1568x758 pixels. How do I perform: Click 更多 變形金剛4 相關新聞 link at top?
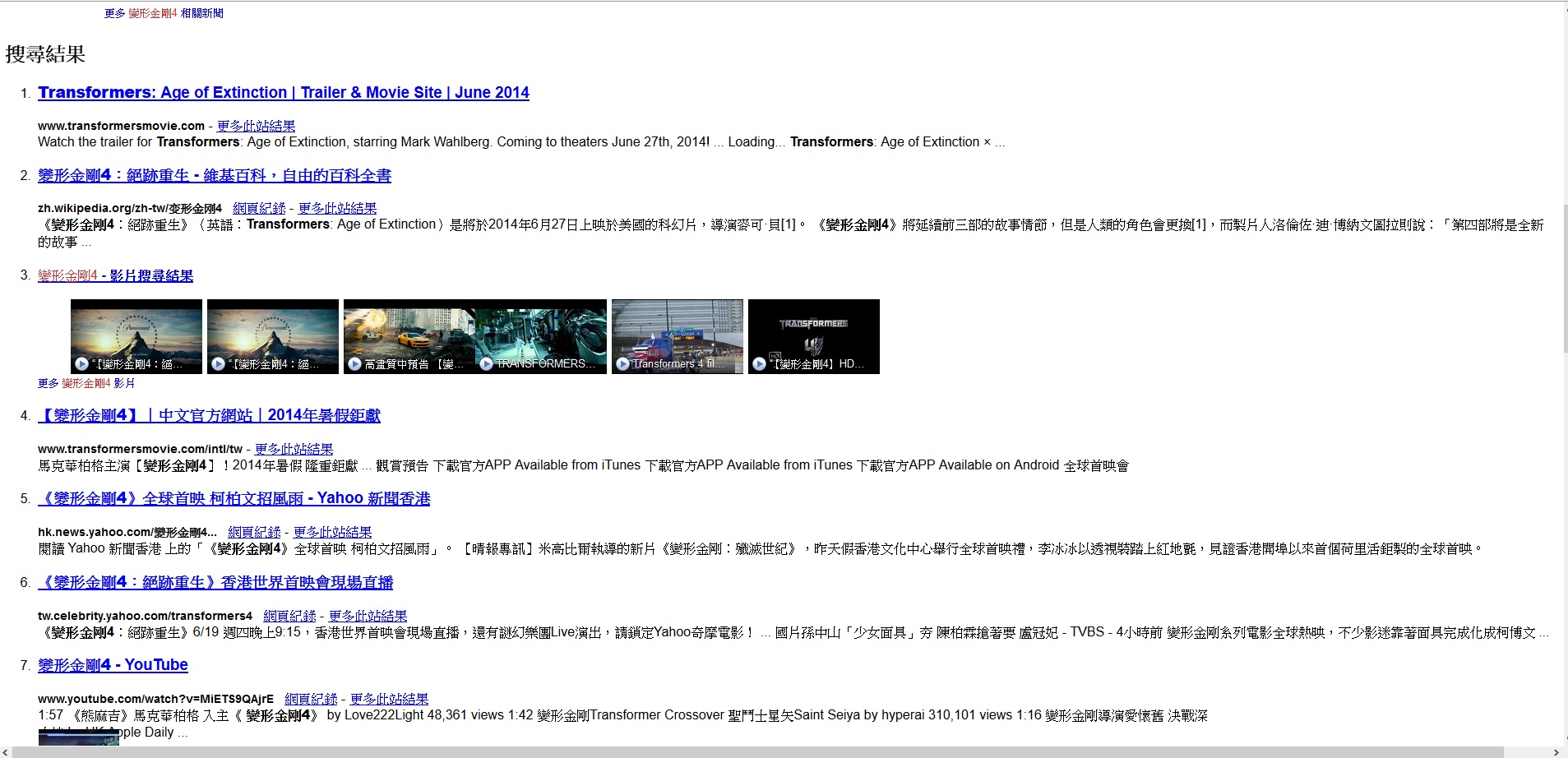[x=164, y=13]
